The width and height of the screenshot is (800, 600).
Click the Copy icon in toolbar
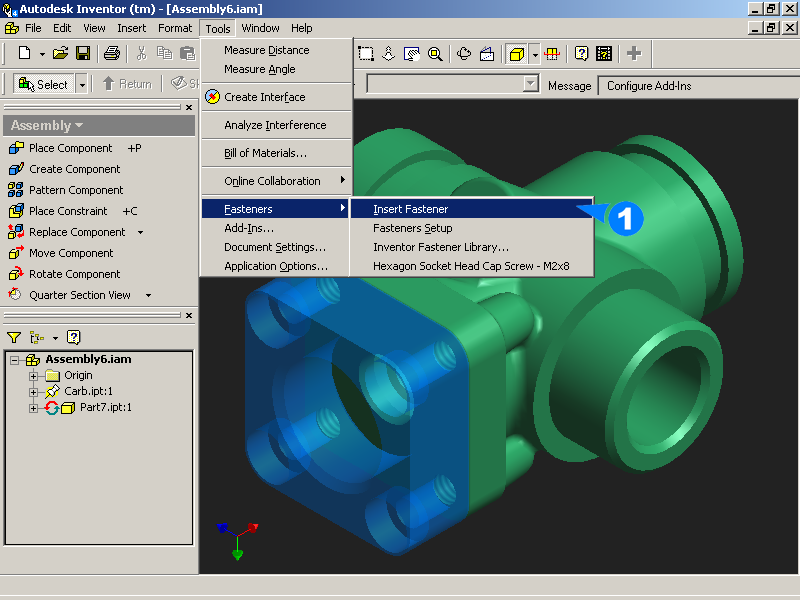coord(164,53)
